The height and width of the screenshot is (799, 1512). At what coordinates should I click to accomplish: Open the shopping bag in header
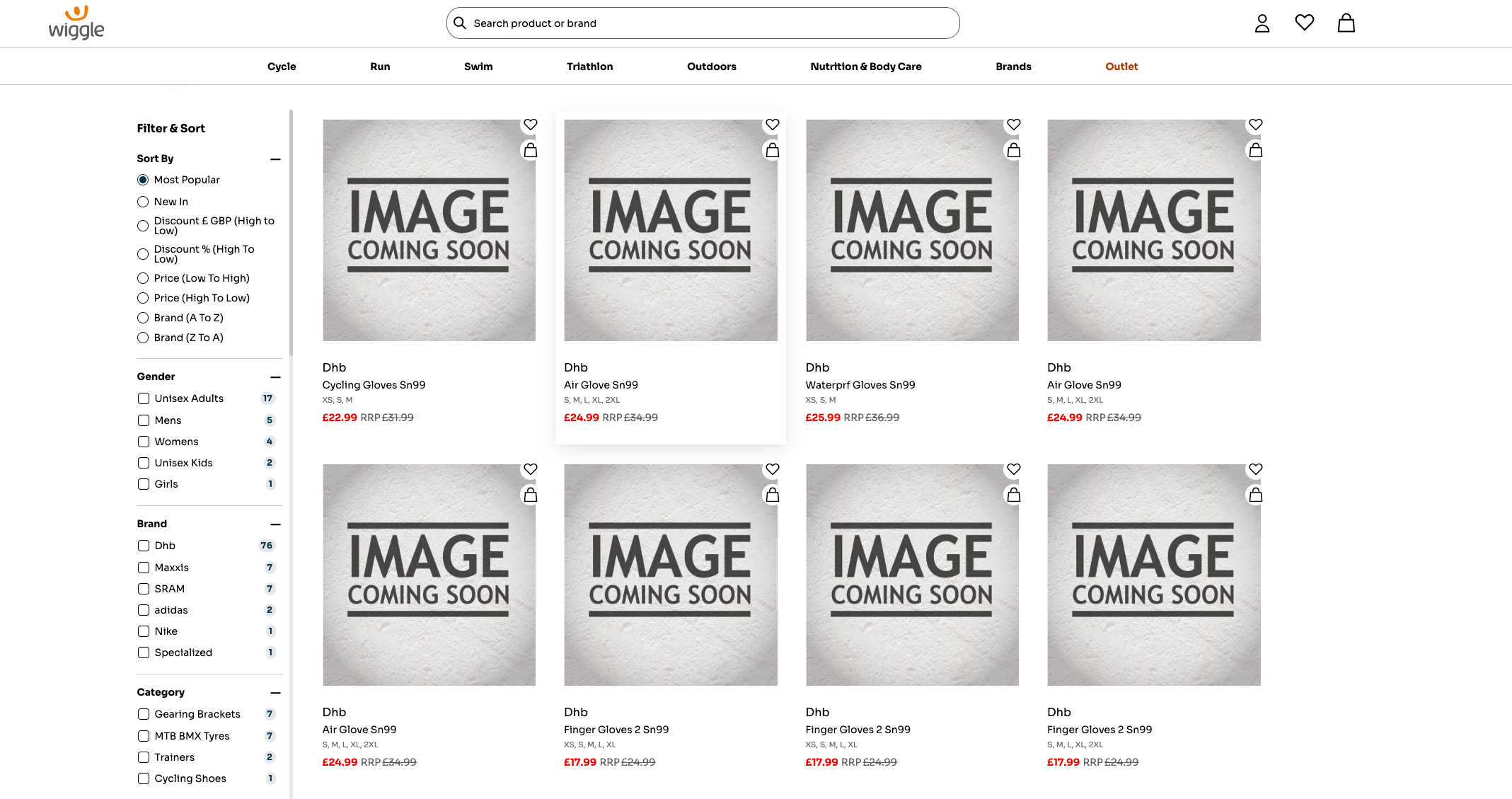(1346, 23)
